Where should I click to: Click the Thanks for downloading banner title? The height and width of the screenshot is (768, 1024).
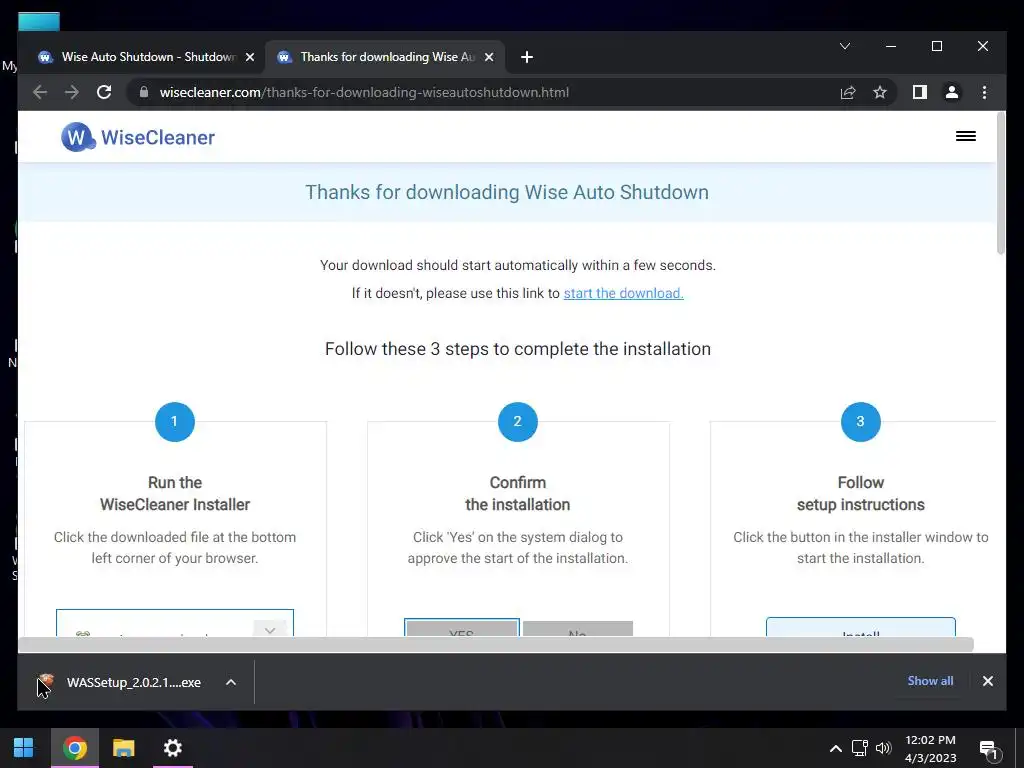click(x=507, y=192)
